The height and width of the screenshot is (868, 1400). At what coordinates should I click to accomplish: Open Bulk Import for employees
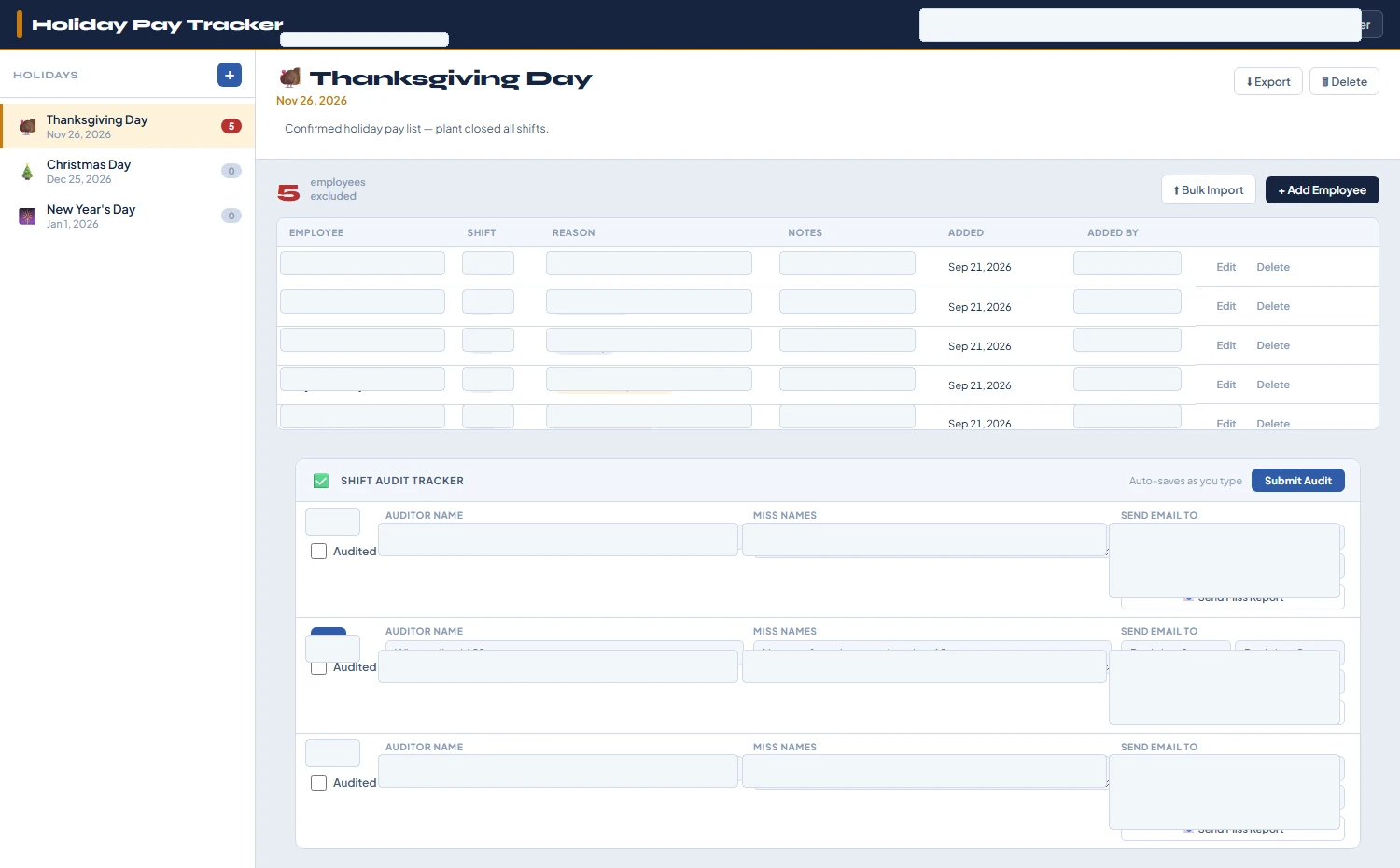[x=1209, y=189]
